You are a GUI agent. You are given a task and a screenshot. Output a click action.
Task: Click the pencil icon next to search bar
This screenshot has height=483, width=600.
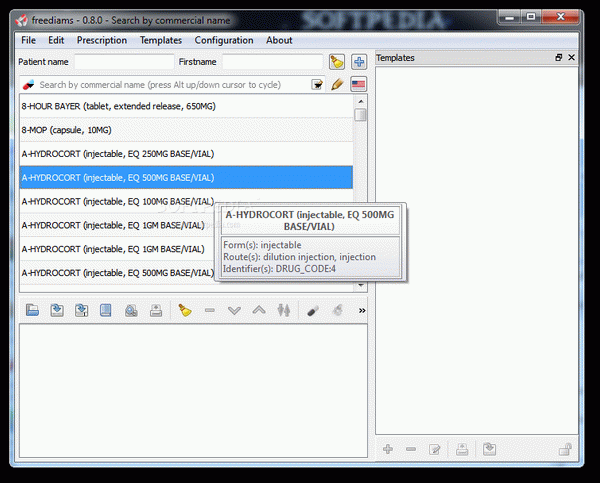338,85
